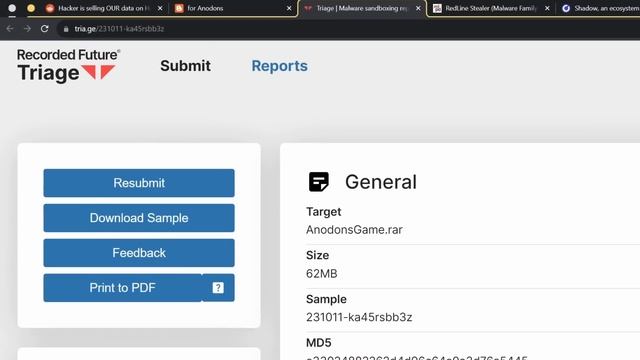Click the Resubmit button

pyautogui.click(x=139, y=183)
